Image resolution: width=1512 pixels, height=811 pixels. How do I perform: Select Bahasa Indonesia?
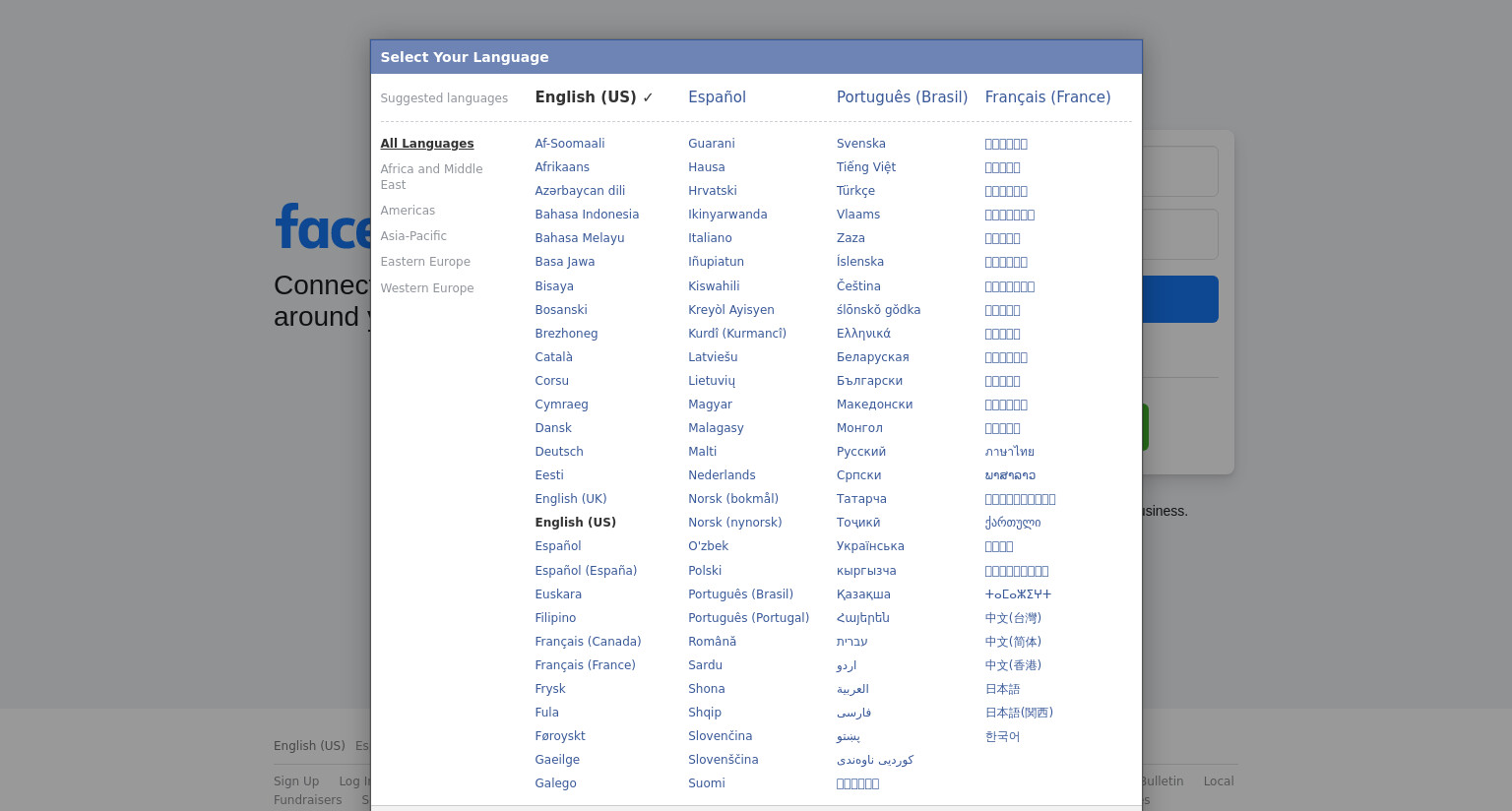tap(587, 215)
